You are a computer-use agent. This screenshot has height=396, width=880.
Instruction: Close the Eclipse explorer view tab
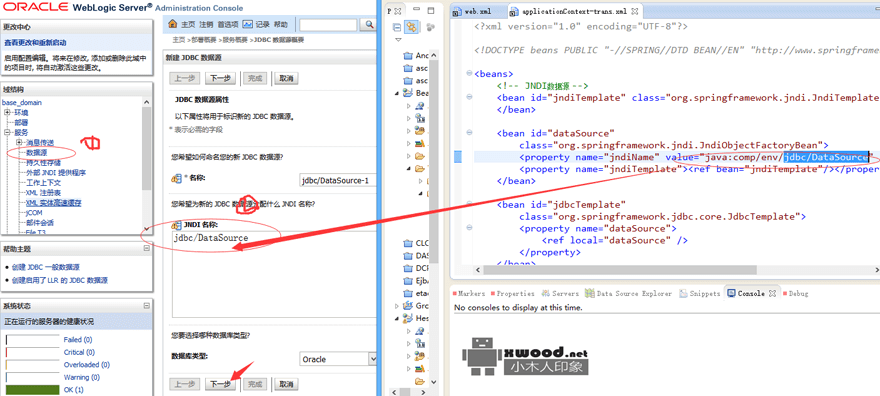(x=397, y=11)
